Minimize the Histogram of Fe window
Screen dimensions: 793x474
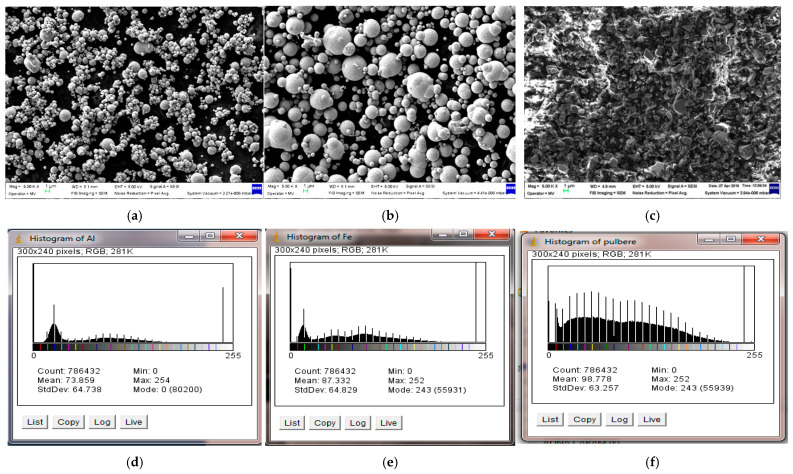[443, 234]
